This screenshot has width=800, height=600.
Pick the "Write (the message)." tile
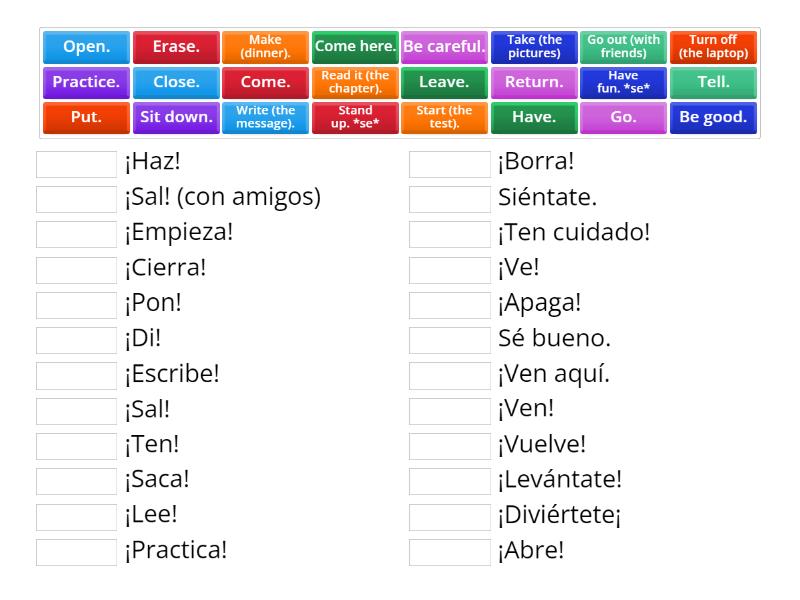point(264,115)
